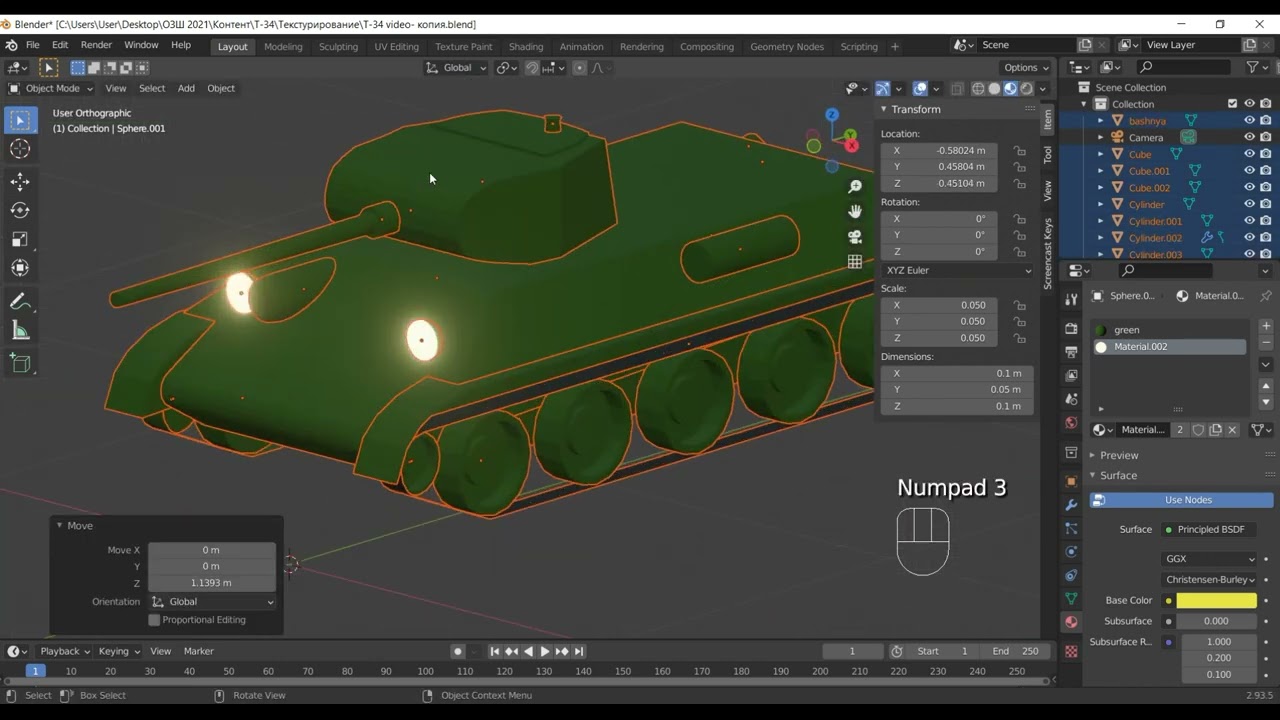Select the Select Box tool

coord(20,120)
